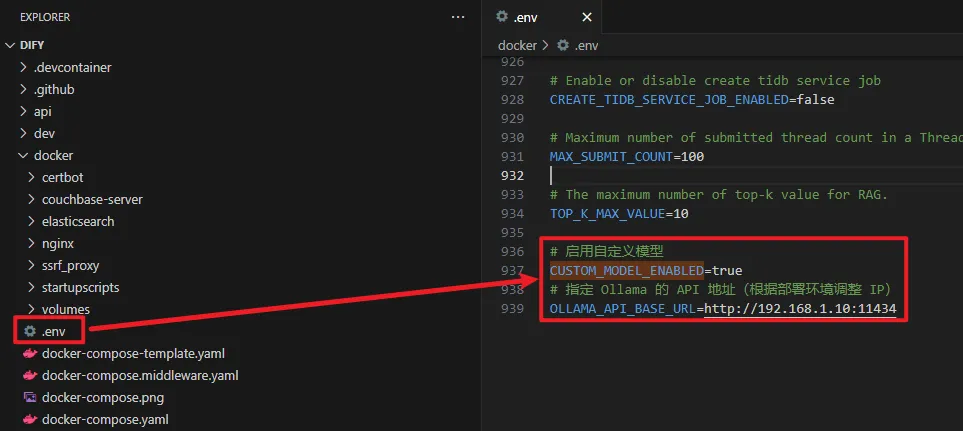Expand the .devcontainer folder
The image size is (963, 431).
25,67
